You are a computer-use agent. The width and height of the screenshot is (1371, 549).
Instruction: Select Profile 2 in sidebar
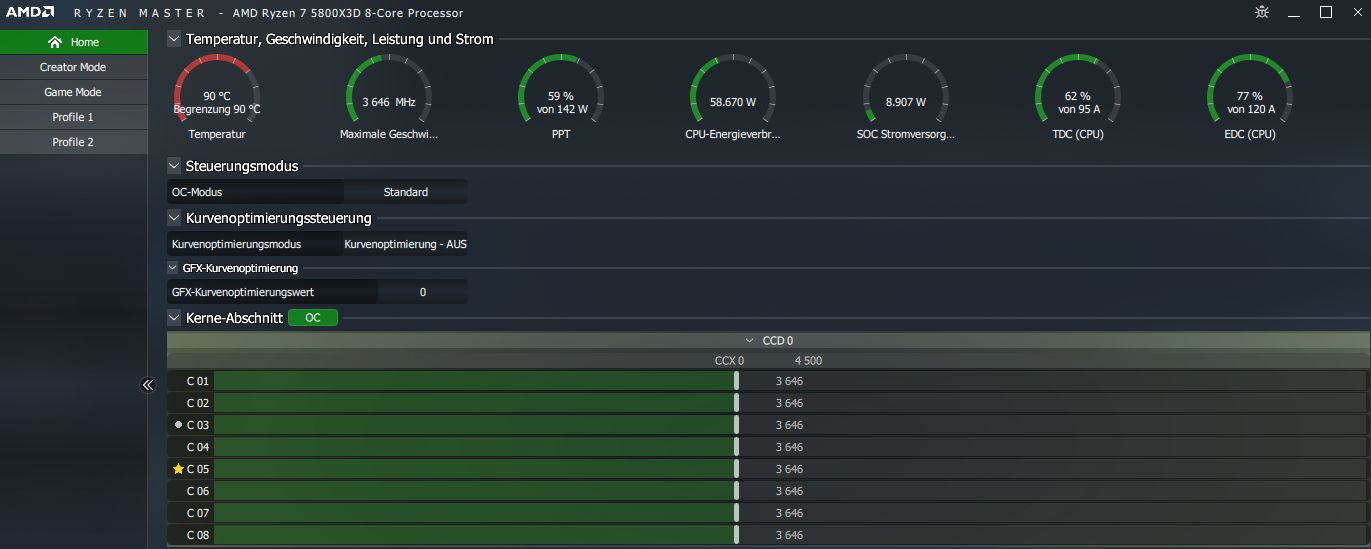tap(74, 142)
